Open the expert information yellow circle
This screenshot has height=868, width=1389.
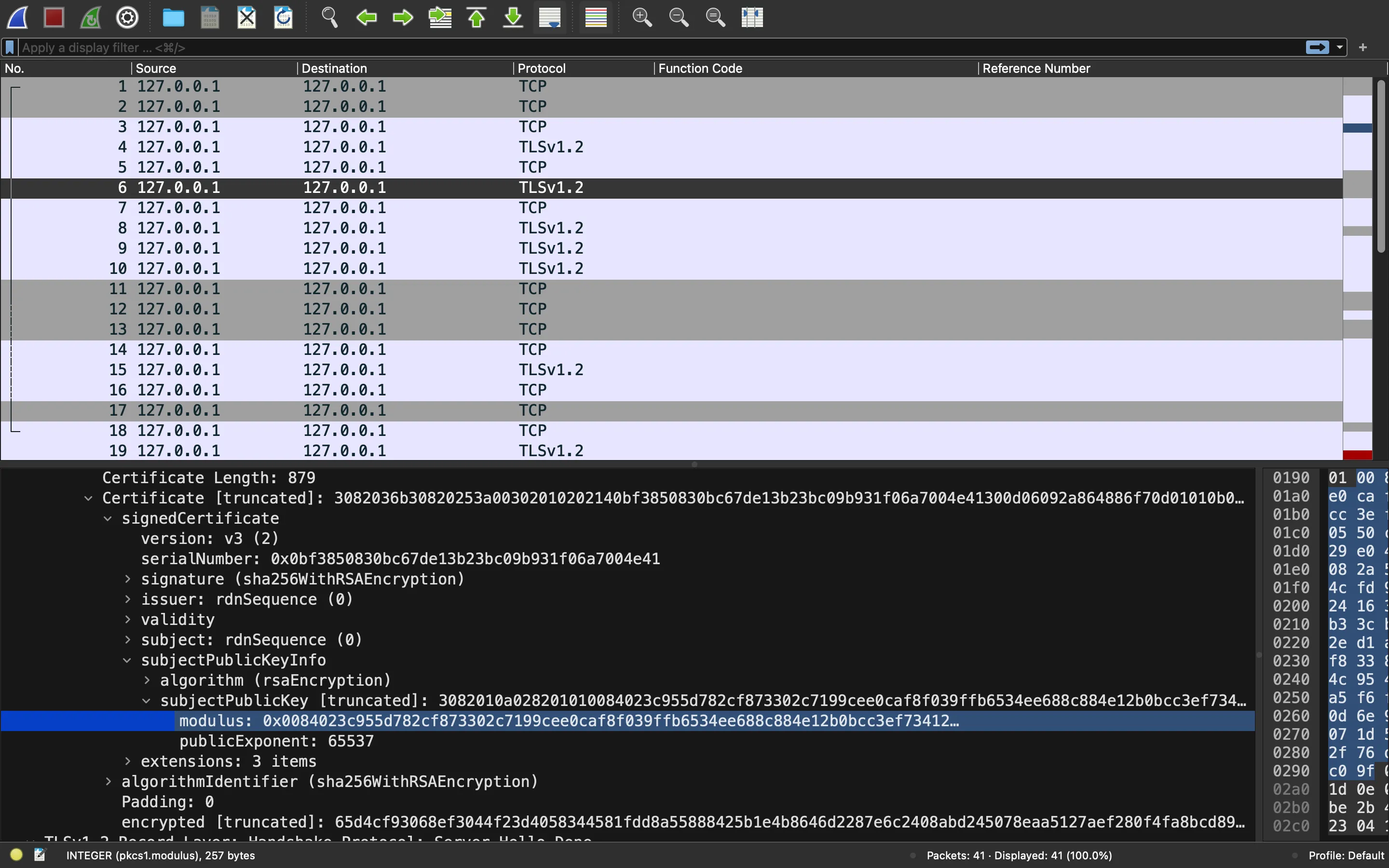(16, 855)
